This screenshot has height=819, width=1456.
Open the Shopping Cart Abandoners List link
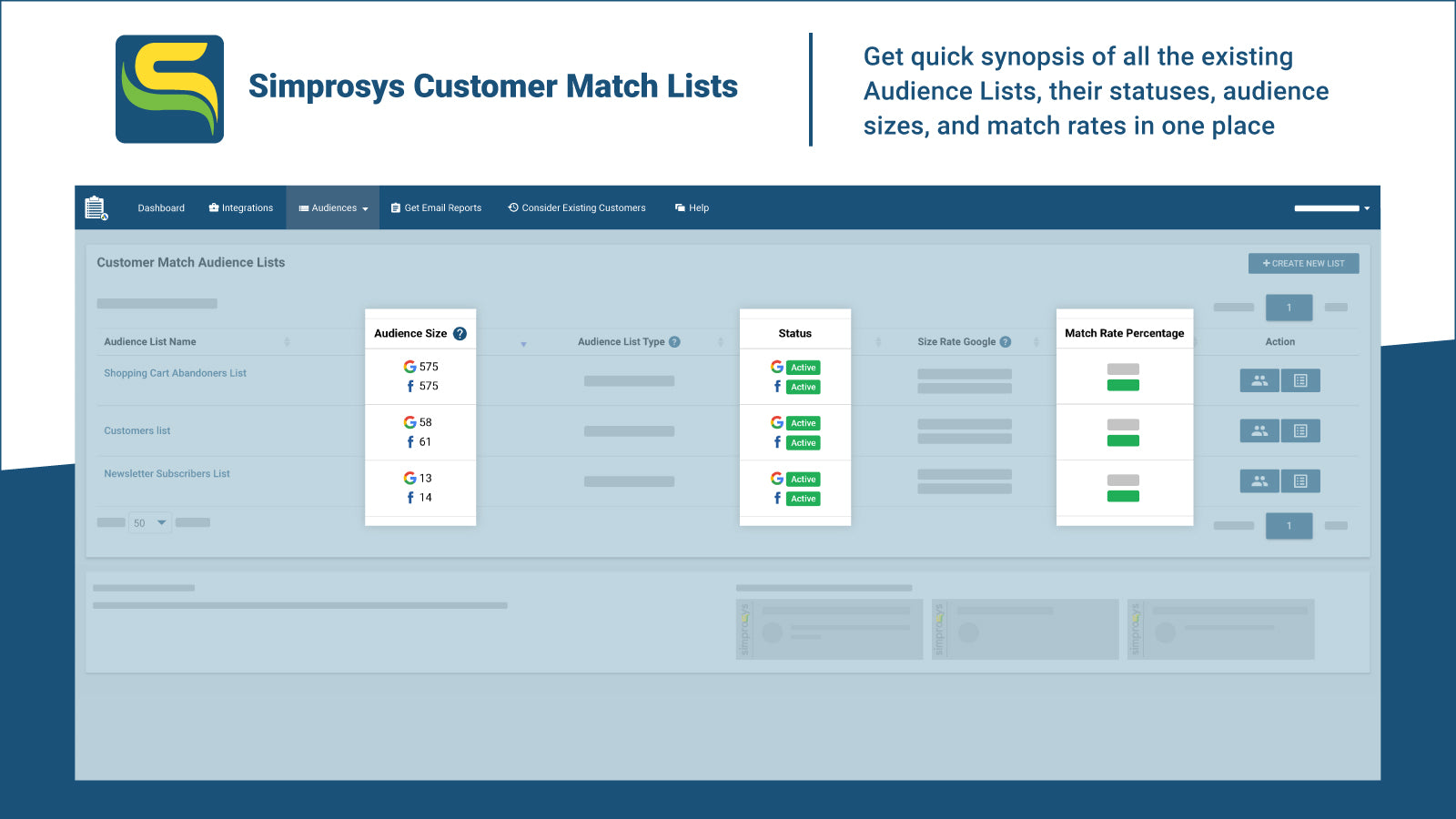click(175, 373)
